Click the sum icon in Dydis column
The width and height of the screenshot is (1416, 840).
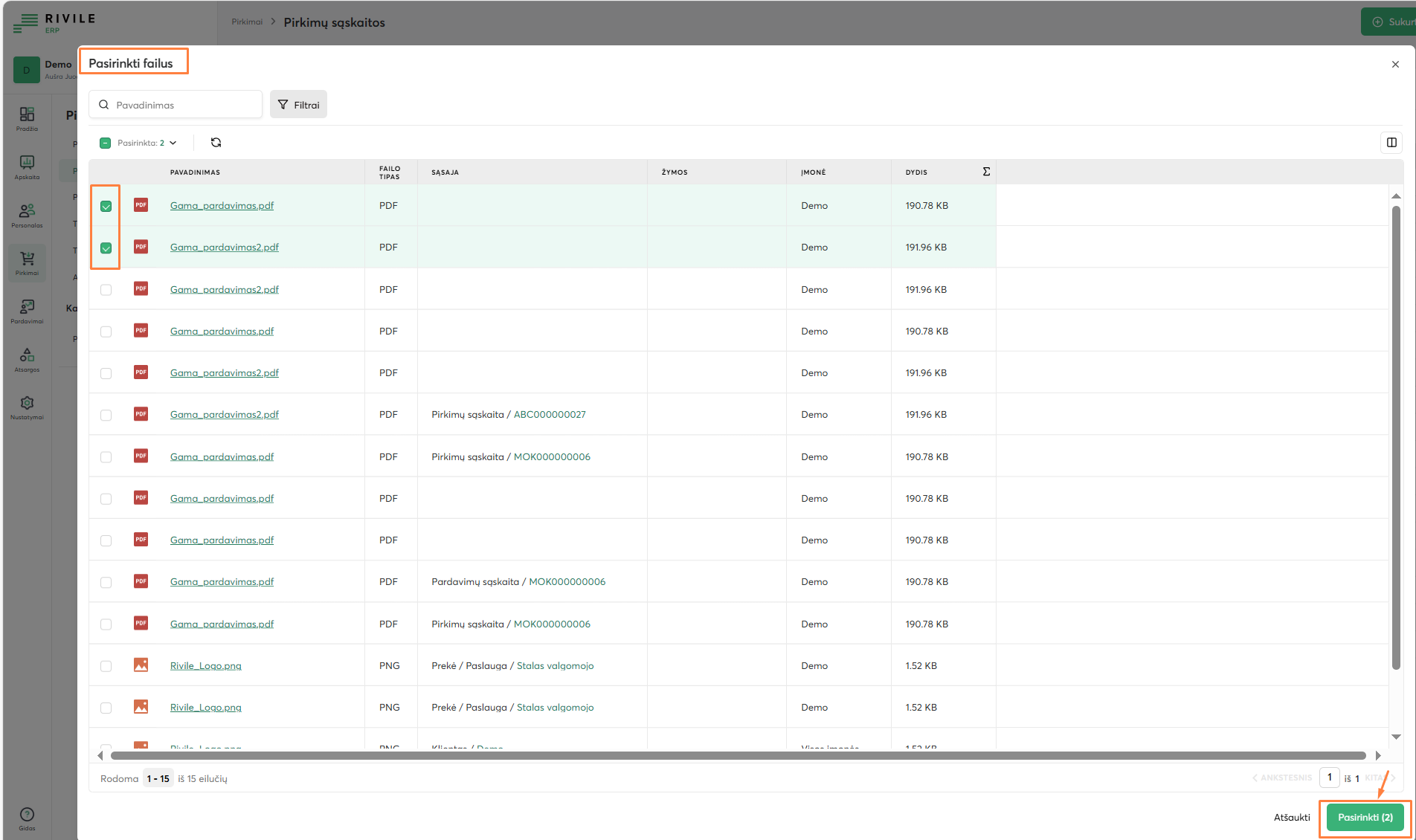click(x=986, y=172)
